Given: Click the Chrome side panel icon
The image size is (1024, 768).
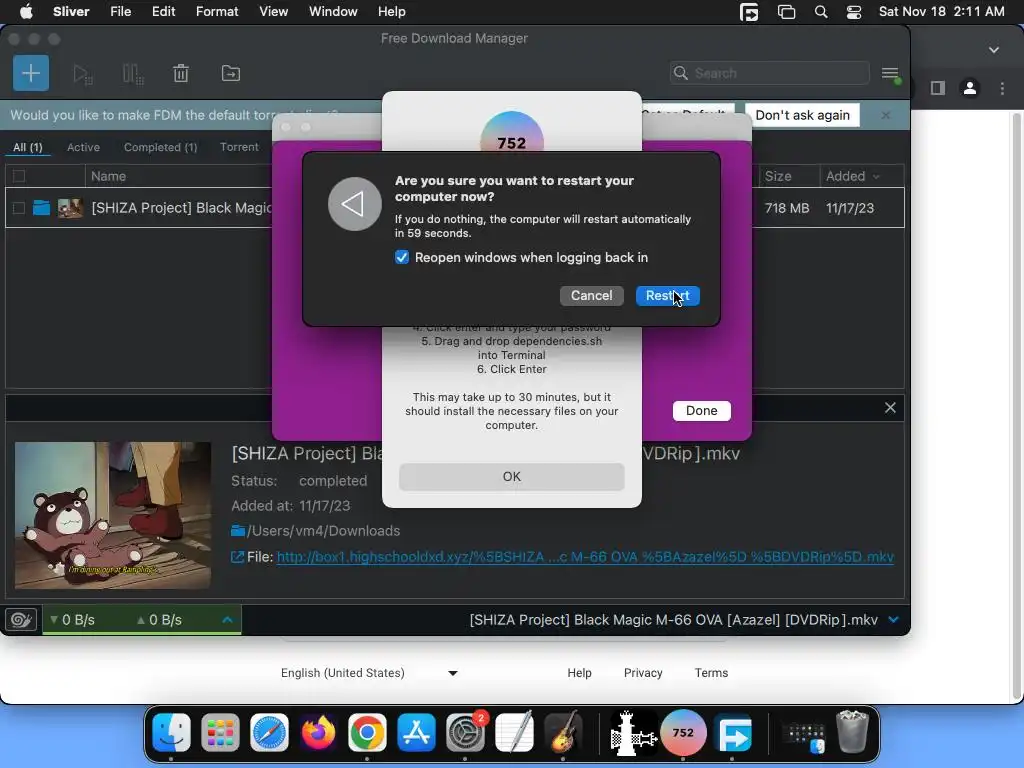Looking at the screenshot, I should click(x=938, y=88).
